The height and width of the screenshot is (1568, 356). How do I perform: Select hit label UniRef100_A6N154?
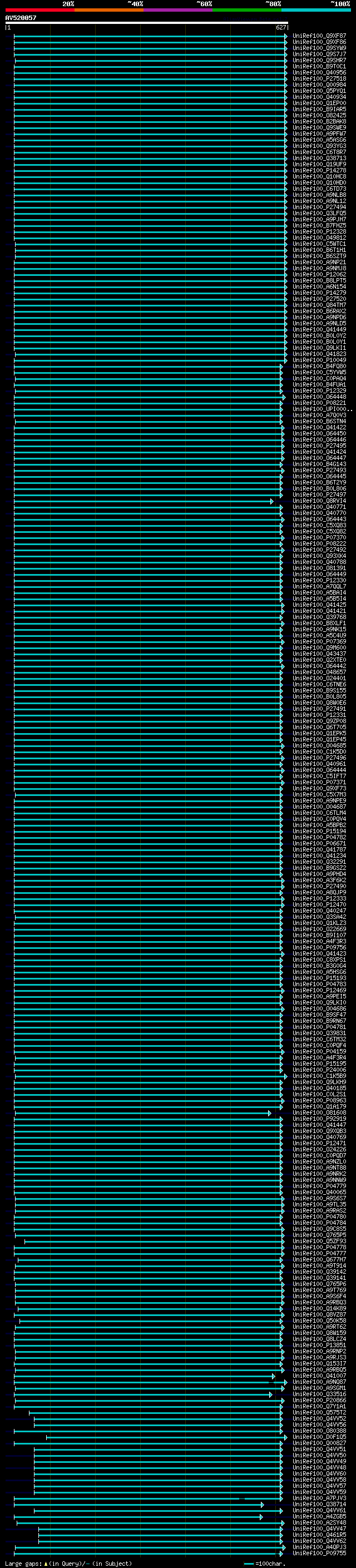point(319,286)
